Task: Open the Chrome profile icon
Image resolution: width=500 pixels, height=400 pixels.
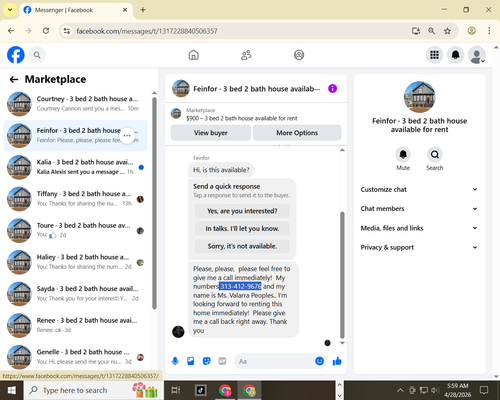Action: click(x=471, y=31)
